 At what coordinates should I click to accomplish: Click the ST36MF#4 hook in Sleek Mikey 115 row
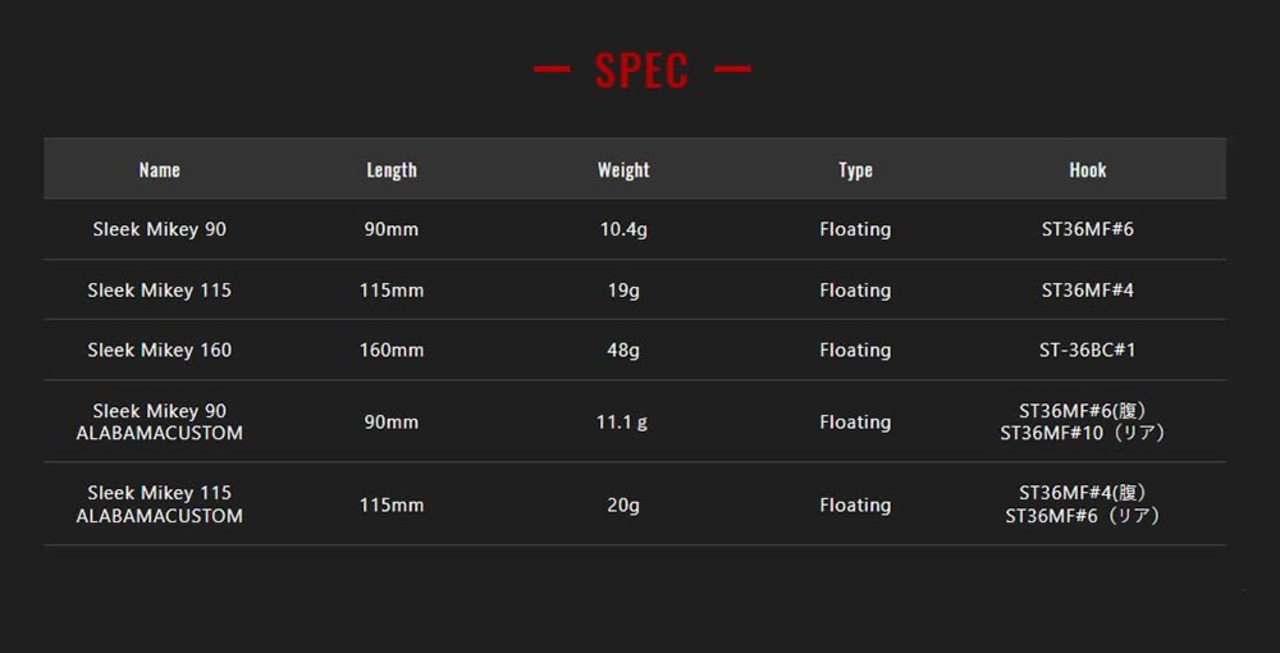point(1087,290)
